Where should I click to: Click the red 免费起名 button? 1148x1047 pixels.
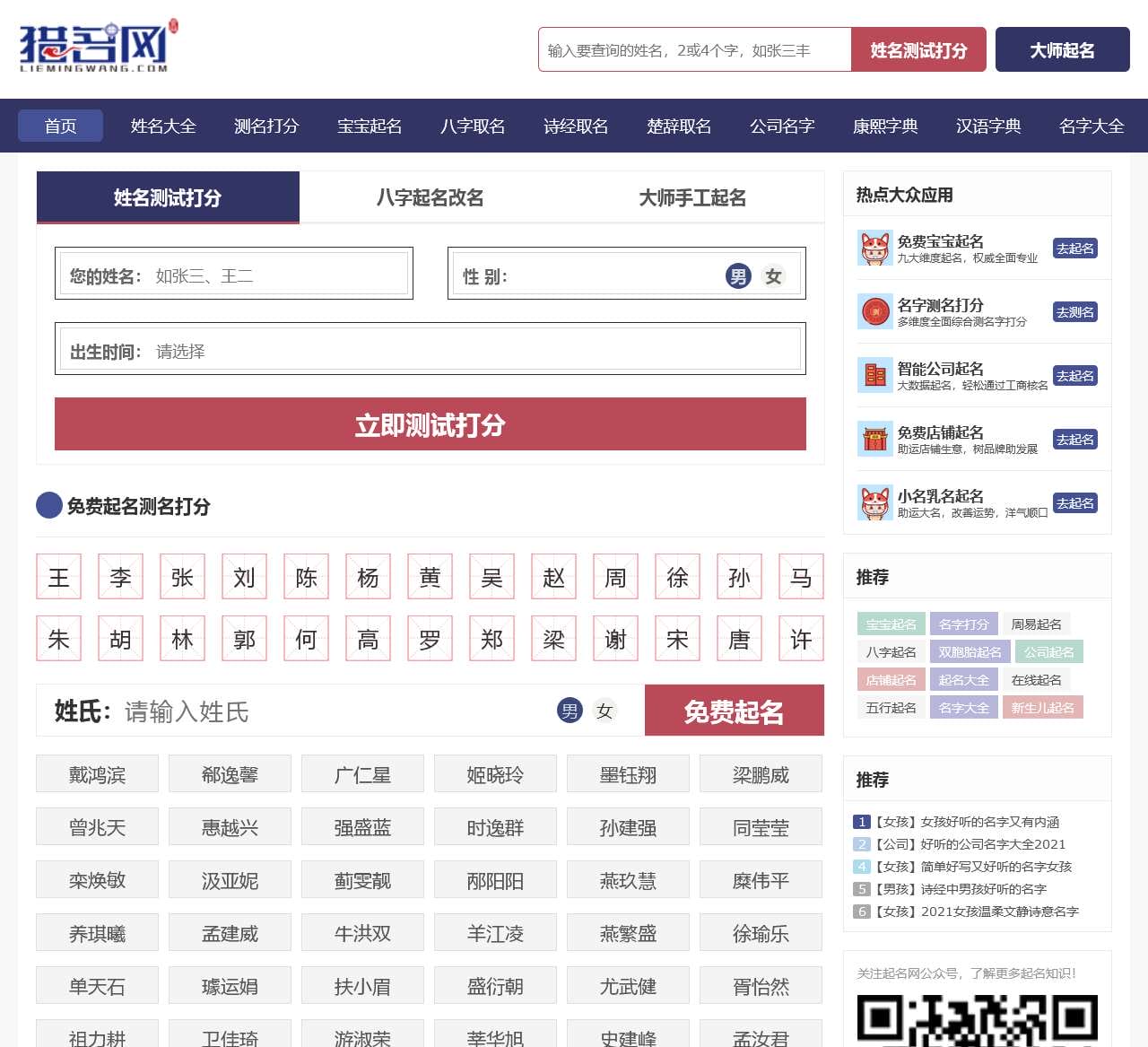[x=735, y=711]
